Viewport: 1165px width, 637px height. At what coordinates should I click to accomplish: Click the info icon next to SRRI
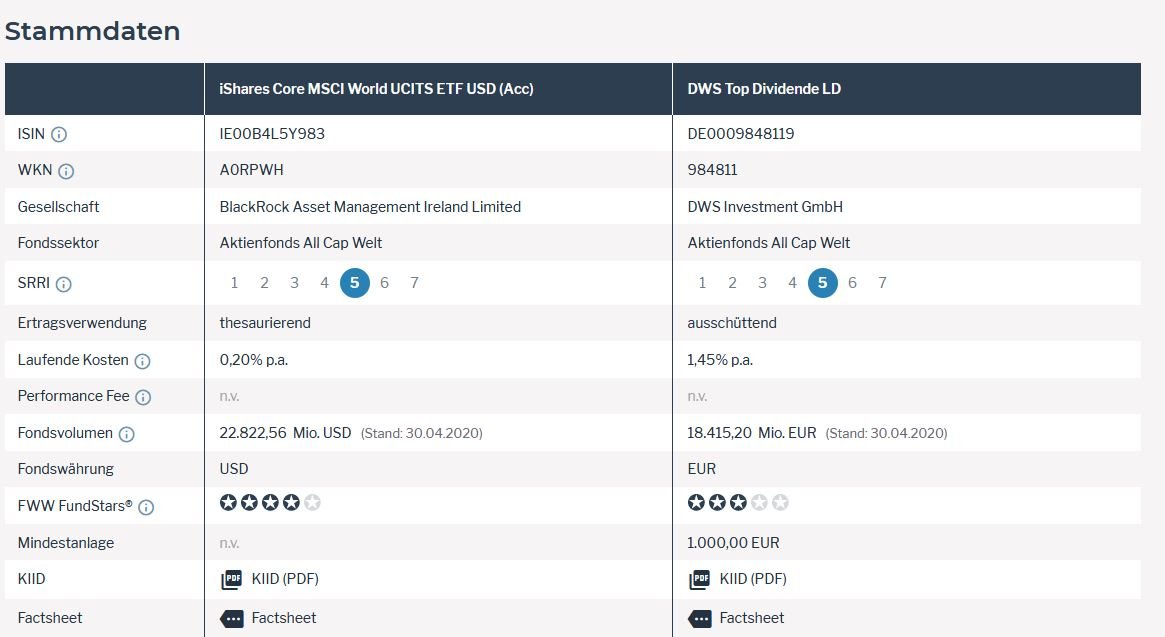coord(64,284)
